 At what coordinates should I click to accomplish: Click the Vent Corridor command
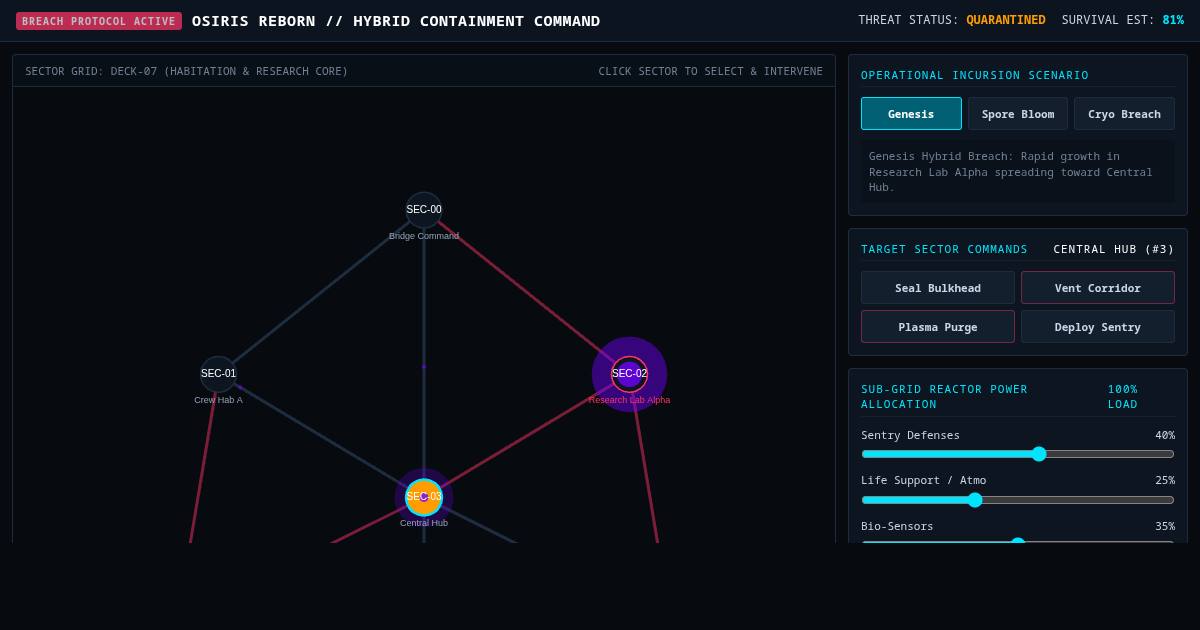click(x=1098, y=288)
